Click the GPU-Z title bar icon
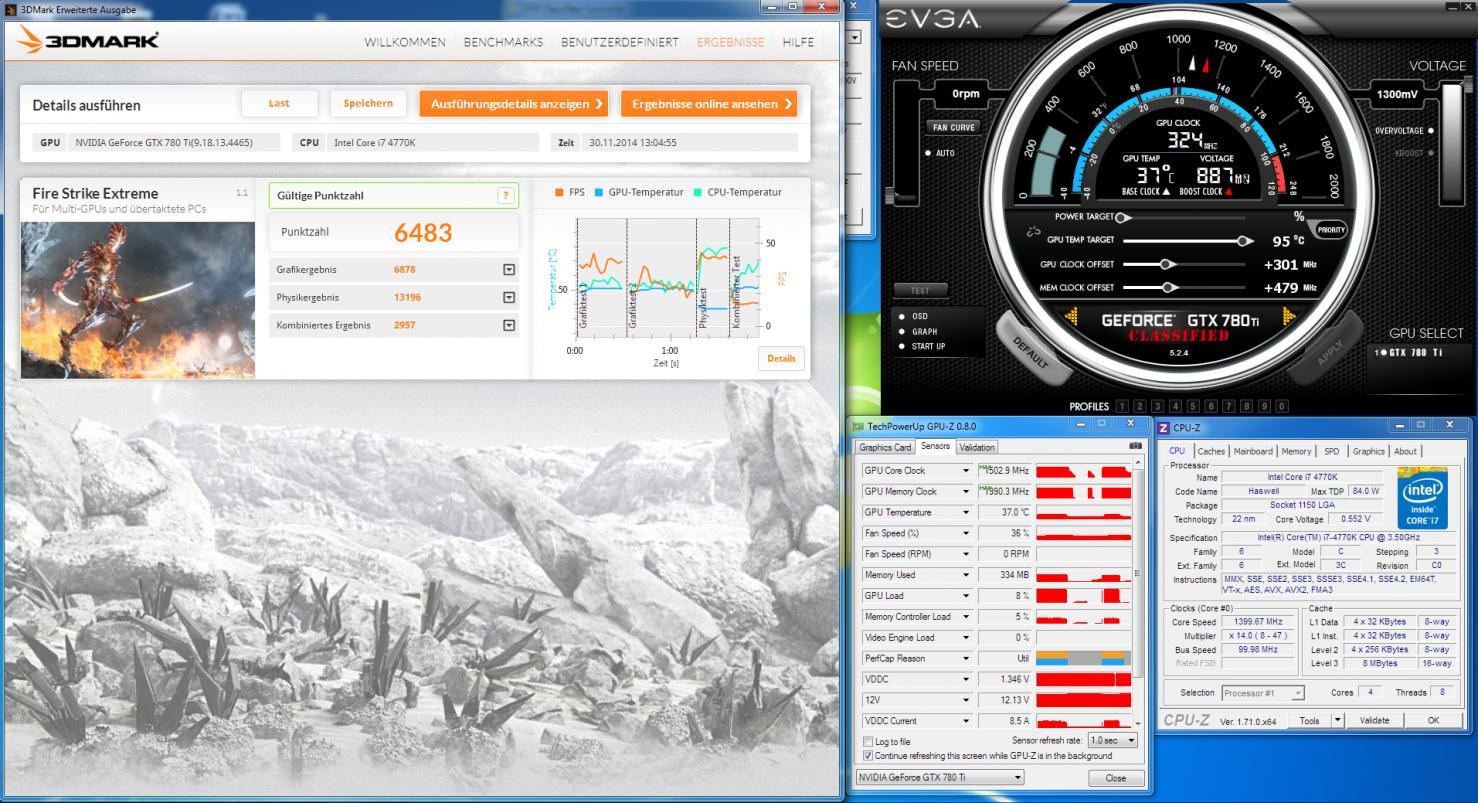Viewport: 1478px width, 803px height. coord(858,426)
